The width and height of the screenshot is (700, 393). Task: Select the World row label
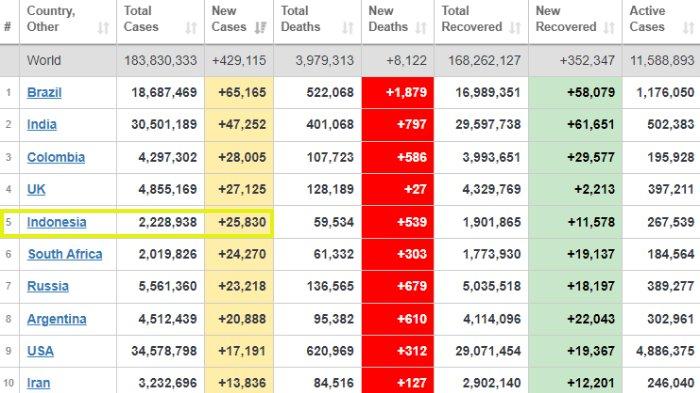tap(44, 60)
